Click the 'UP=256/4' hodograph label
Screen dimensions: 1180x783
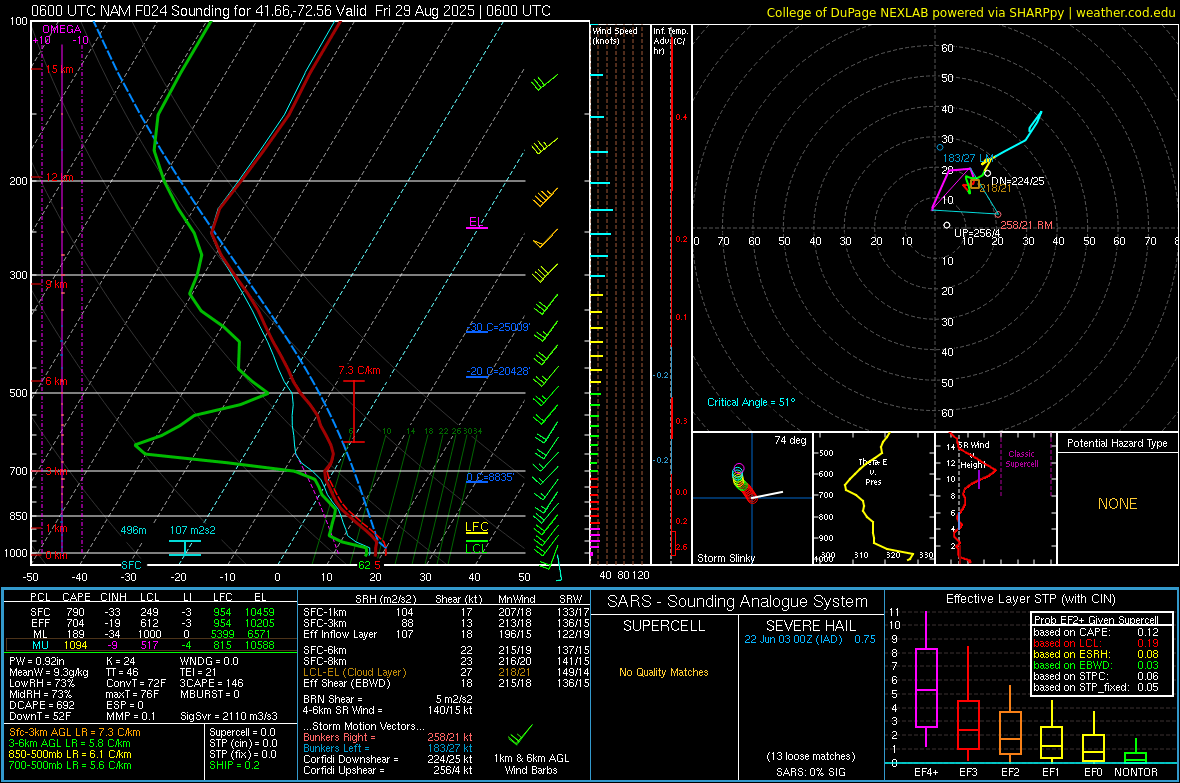coord(977,233)
